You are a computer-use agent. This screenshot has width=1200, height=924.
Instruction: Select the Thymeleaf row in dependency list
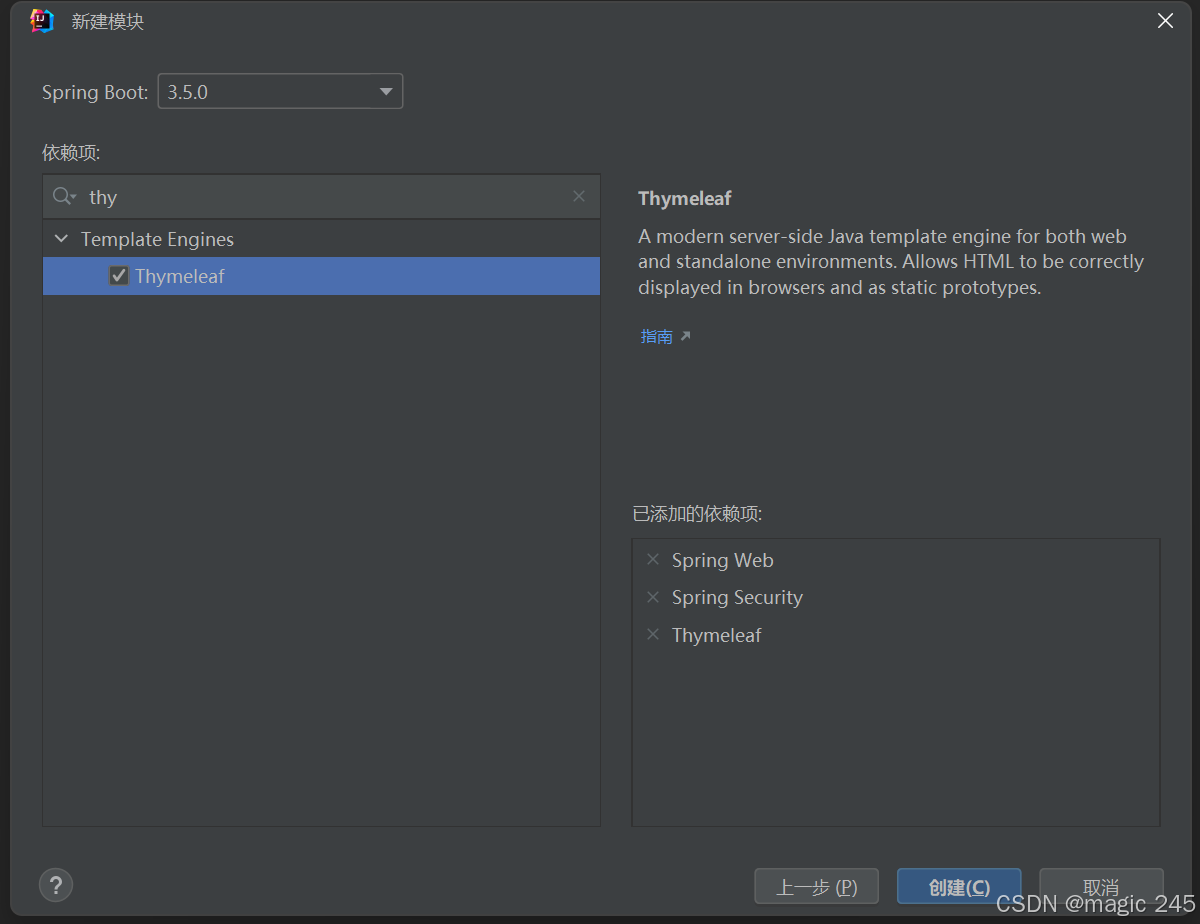coord(321,276)
